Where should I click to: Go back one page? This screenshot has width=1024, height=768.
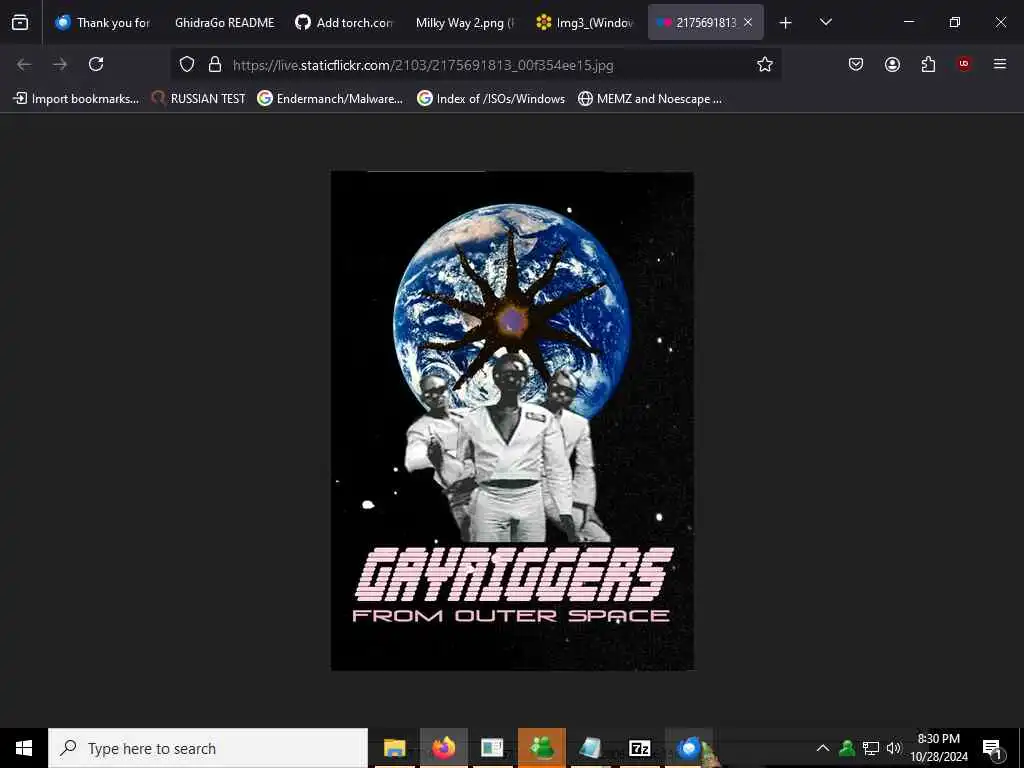coord(24,64)
